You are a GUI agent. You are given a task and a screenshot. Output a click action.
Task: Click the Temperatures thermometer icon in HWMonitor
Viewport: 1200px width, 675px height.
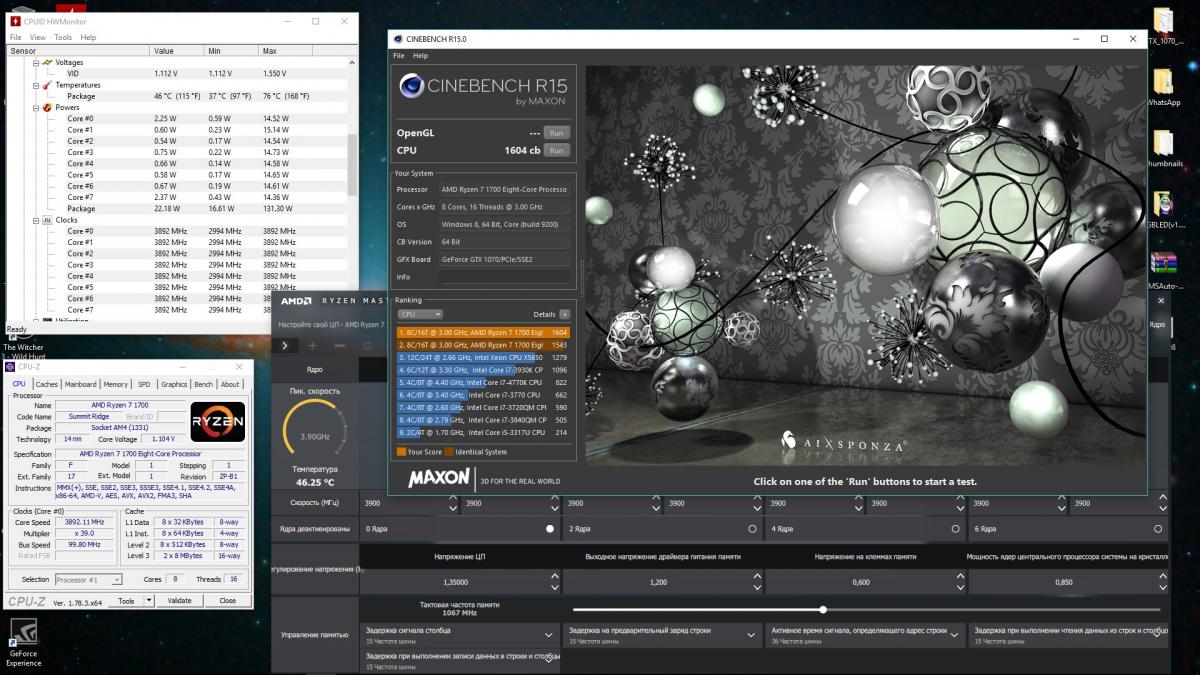point(47,85)
